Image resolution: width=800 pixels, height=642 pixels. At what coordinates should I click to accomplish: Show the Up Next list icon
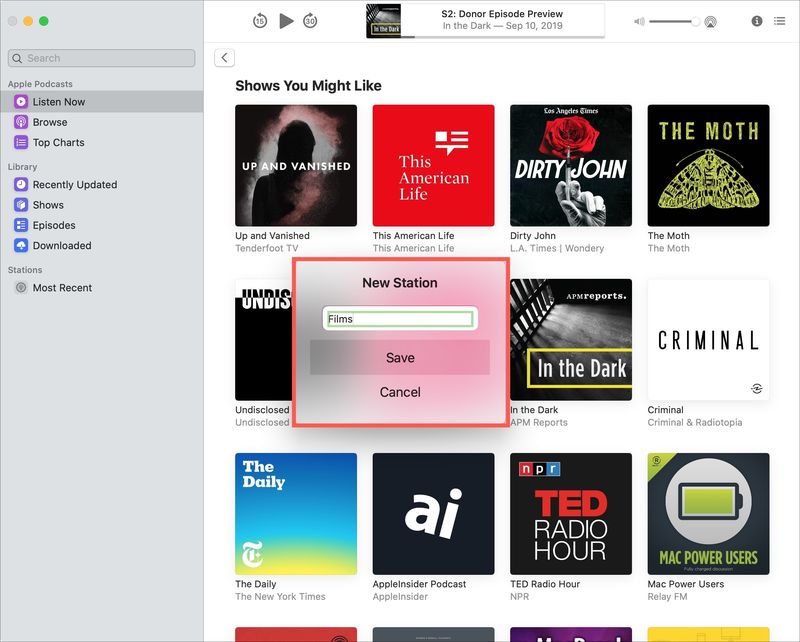point(779,21)
